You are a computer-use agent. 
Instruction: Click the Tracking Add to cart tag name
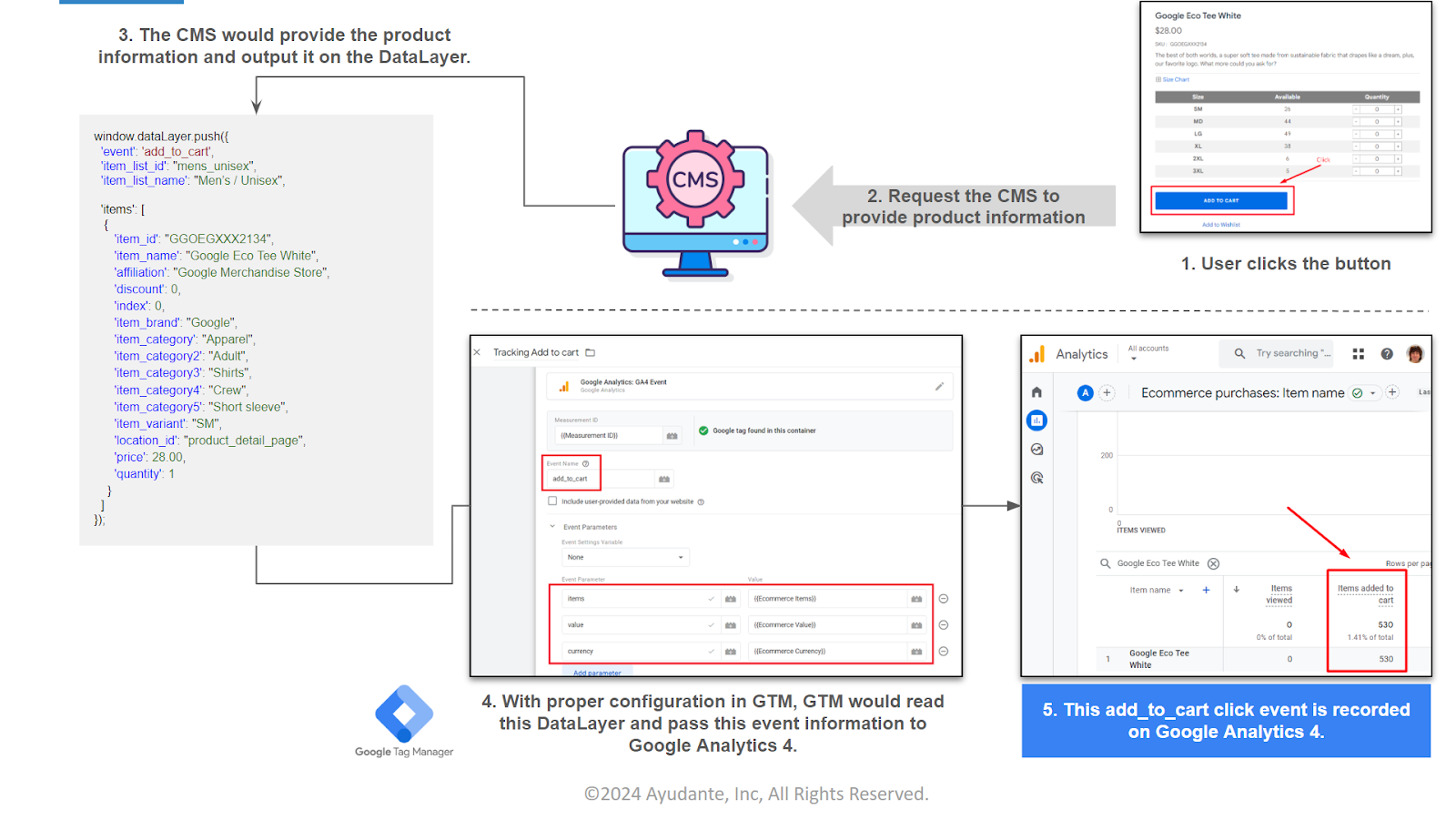click(x=536, y=352)
